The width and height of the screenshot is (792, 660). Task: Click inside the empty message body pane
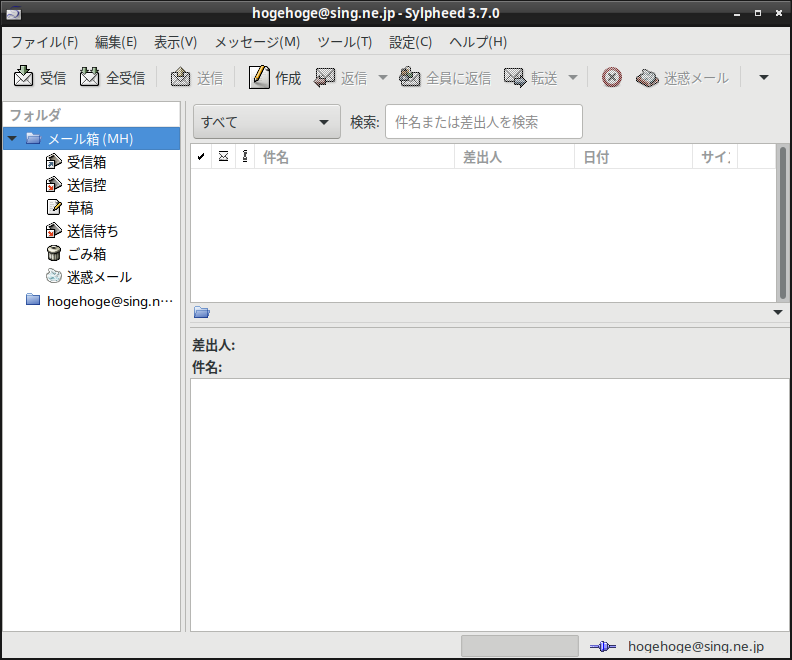(489, 504)
